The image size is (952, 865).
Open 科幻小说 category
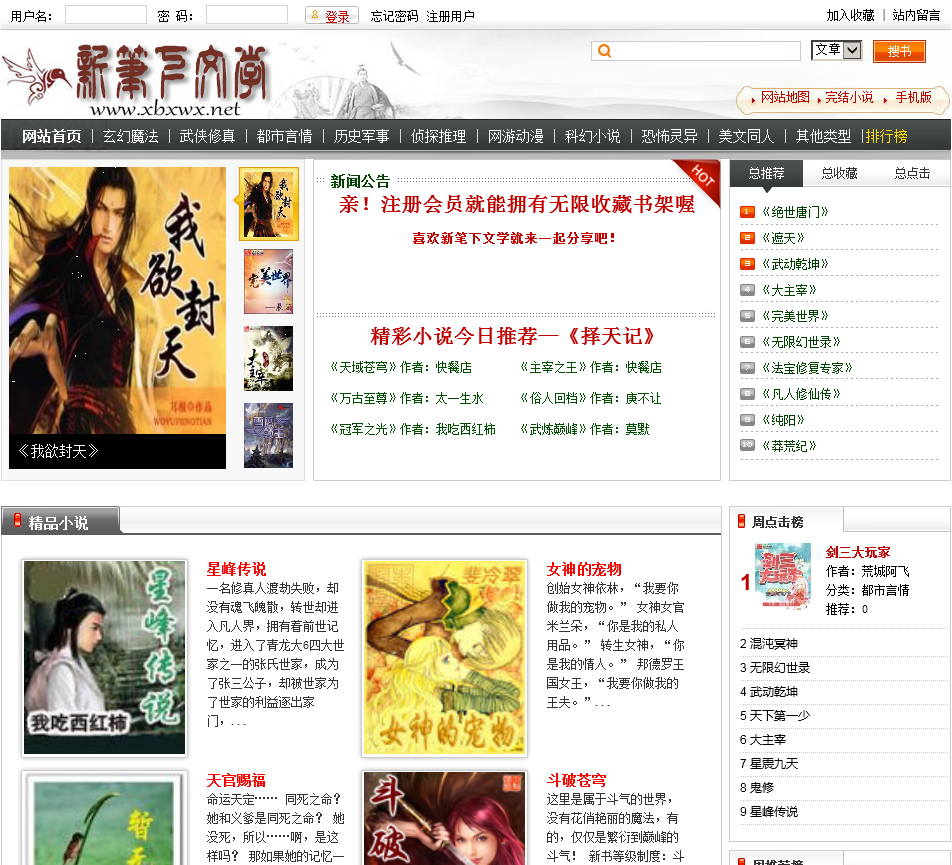(x=593, y=136)
